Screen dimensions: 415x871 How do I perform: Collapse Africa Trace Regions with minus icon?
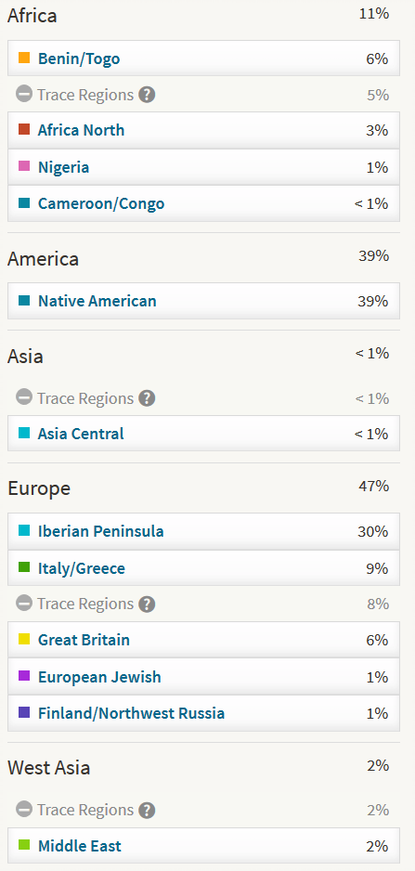tap(24, 94)
